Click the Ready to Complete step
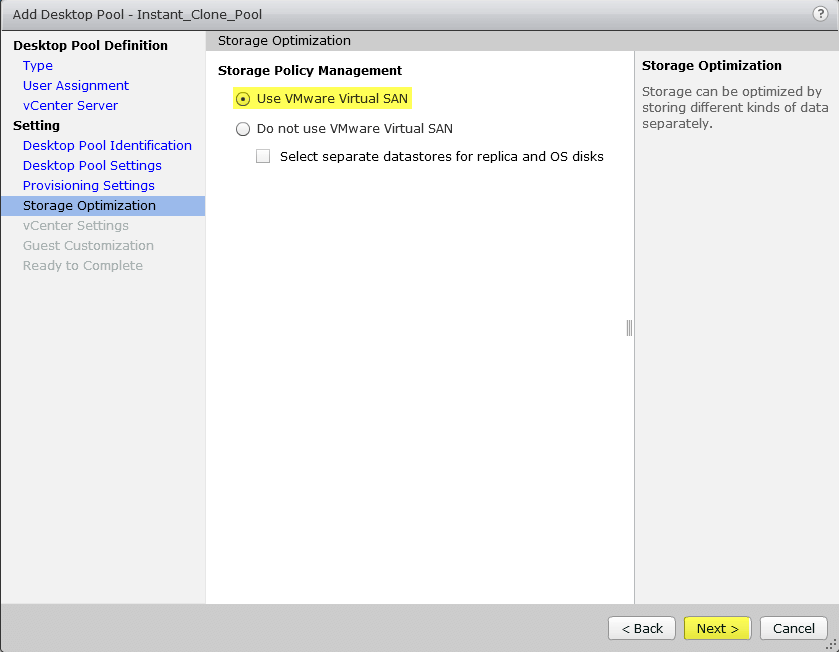The height and width of the screenshot is (652, 839). 83,266
